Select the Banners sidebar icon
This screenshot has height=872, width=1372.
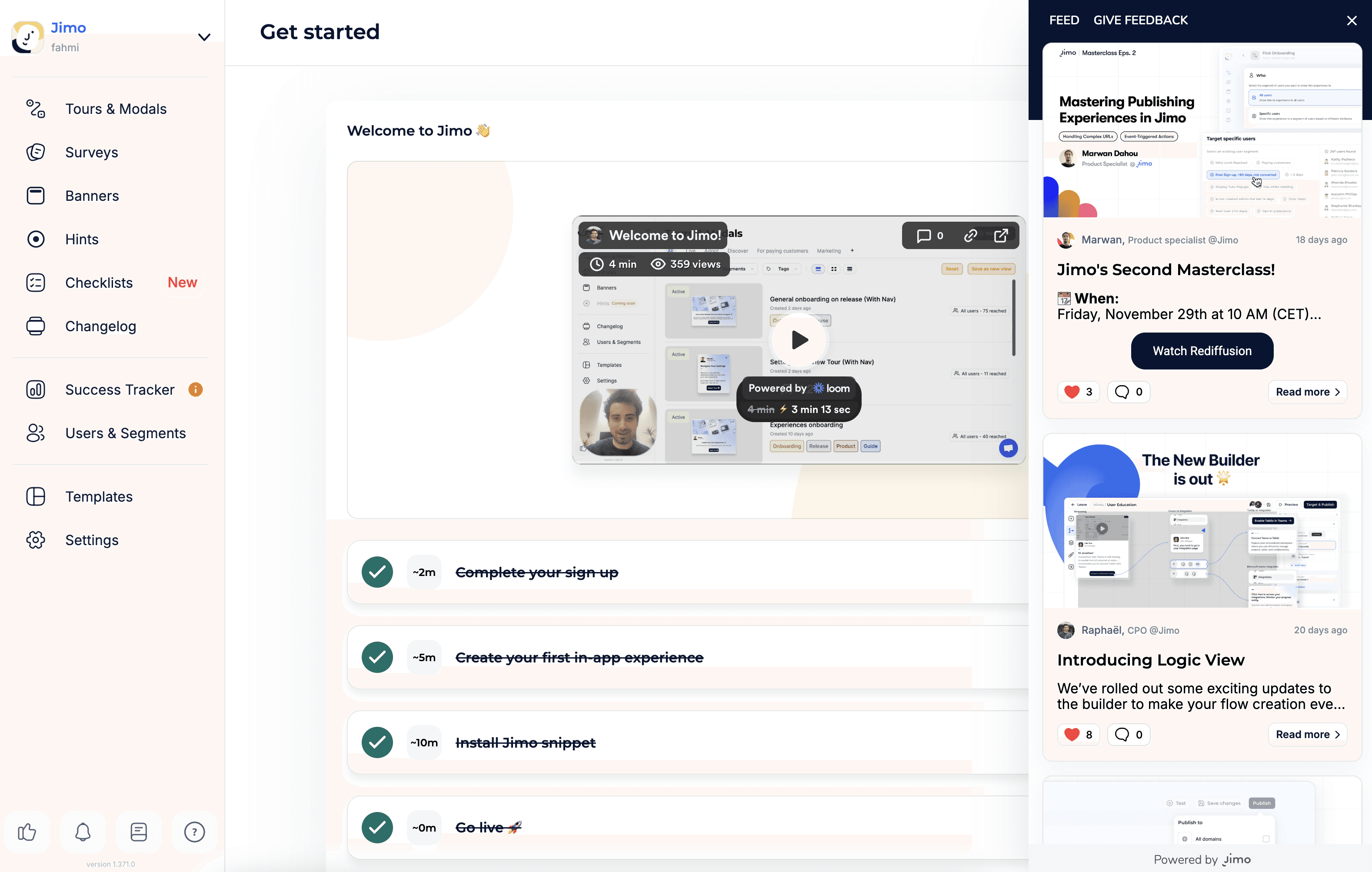(x=35, y=195)
